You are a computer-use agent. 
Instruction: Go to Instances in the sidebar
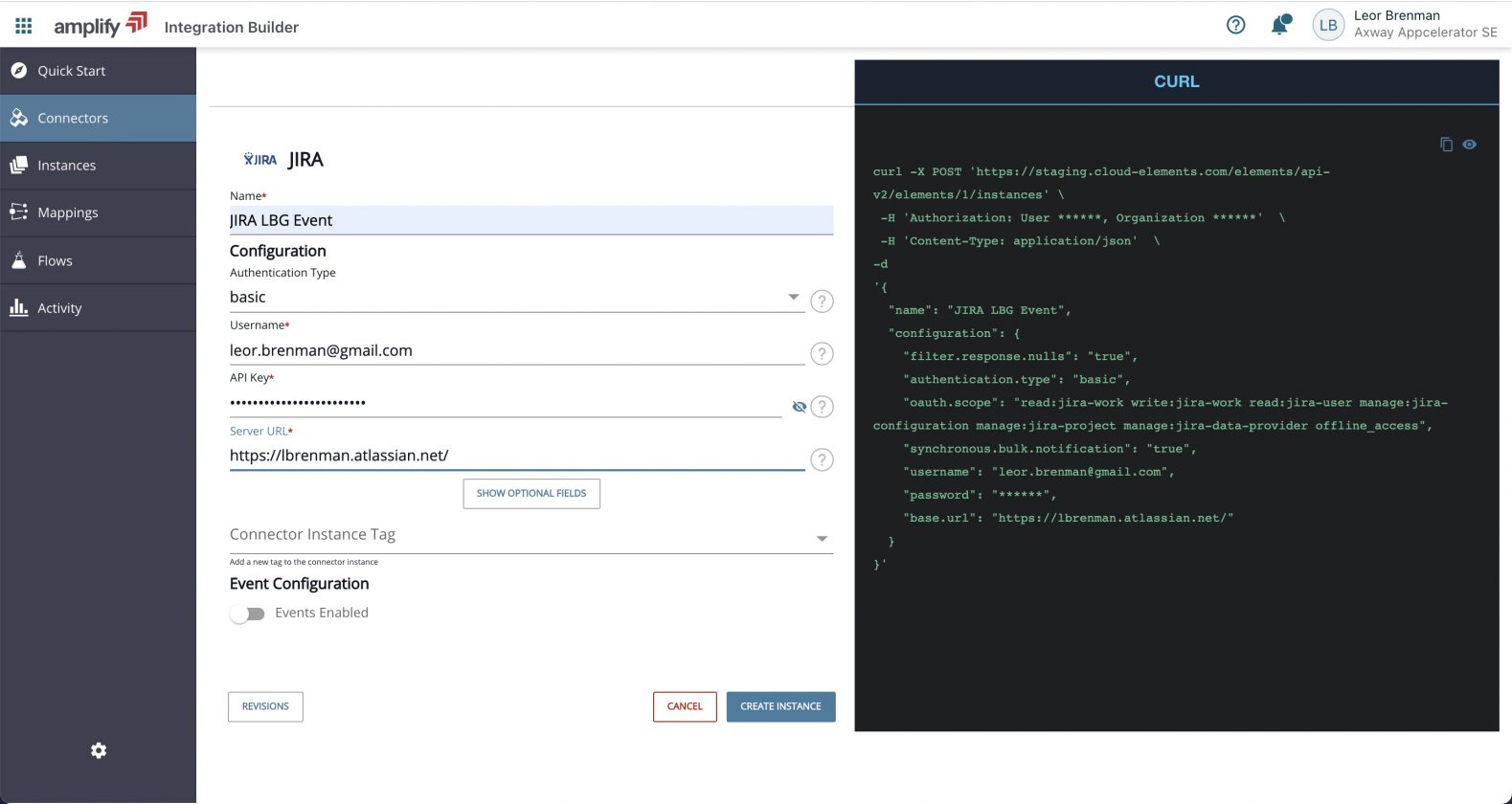pos(66,166)
